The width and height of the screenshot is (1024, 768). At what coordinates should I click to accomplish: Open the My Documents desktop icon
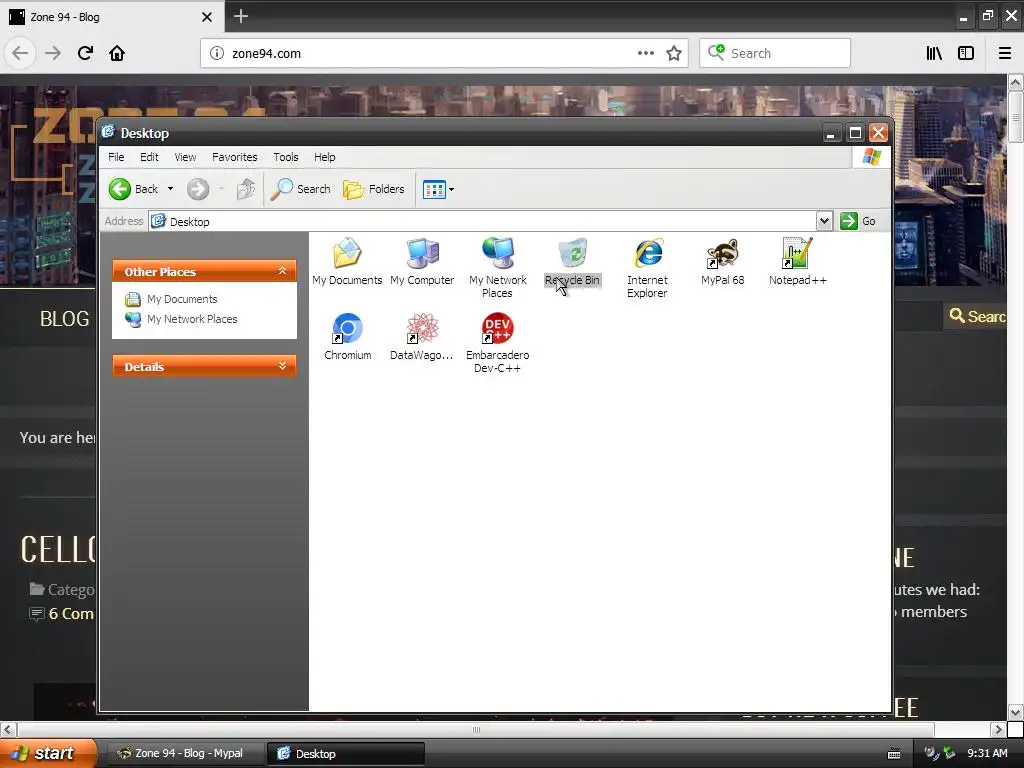click(347, 262)
